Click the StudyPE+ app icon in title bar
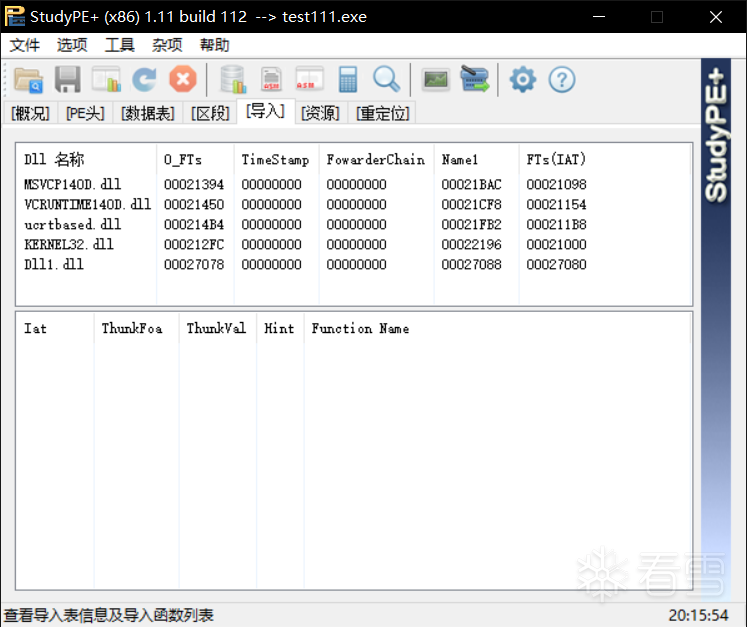 coord(15,17)
